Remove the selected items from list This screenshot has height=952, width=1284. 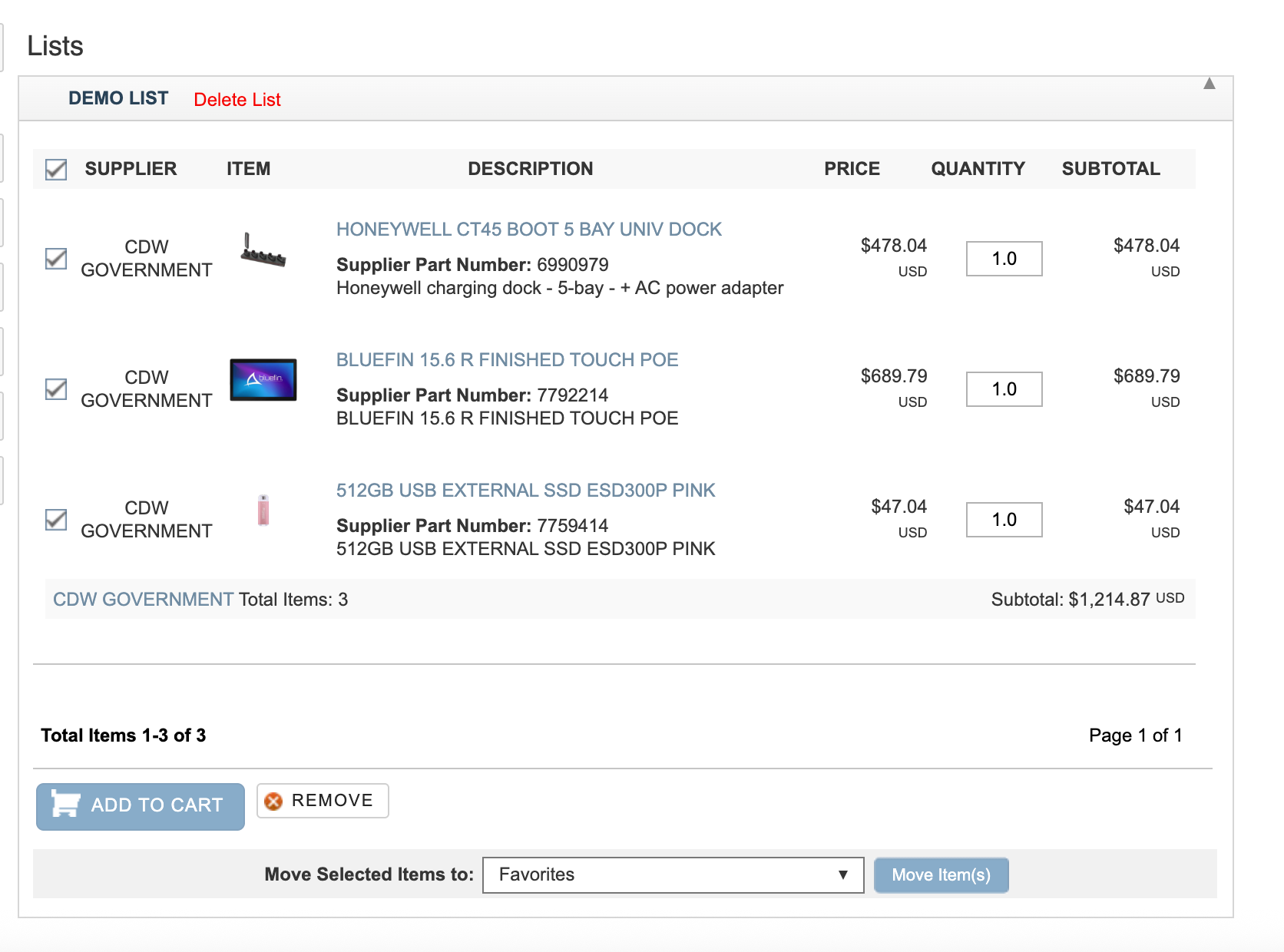click(x=323, y=801)
